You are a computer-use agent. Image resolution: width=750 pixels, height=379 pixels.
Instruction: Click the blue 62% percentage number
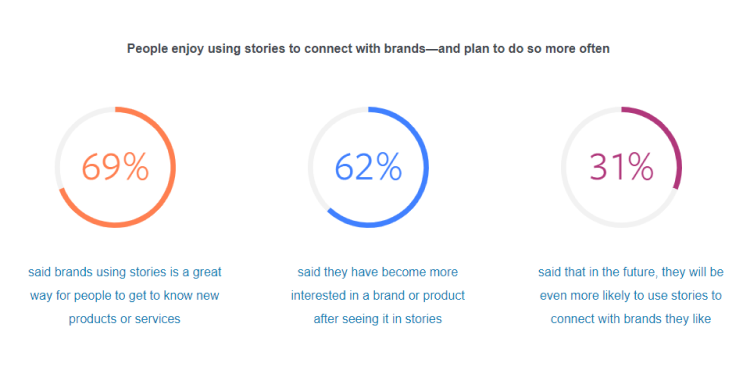click(368, 167)
